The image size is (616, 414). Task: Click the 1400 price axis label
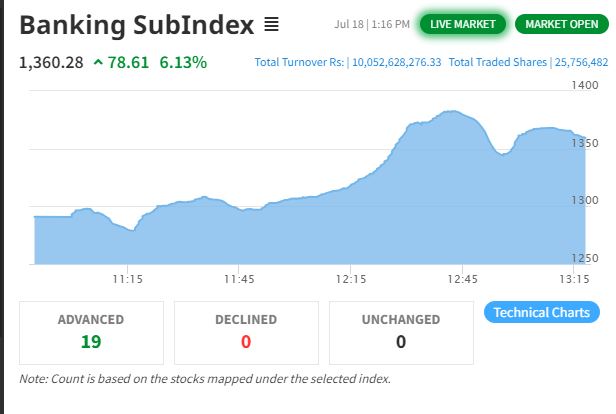pos(584,86)
